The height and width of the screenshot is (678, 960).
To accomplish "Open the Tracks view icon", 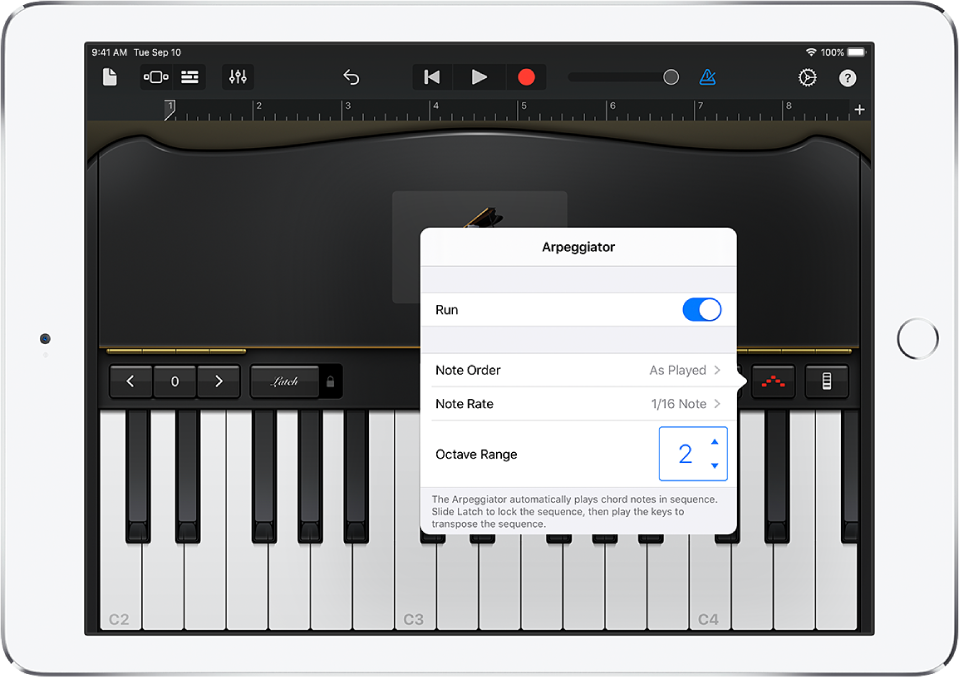I will [155, 77].
